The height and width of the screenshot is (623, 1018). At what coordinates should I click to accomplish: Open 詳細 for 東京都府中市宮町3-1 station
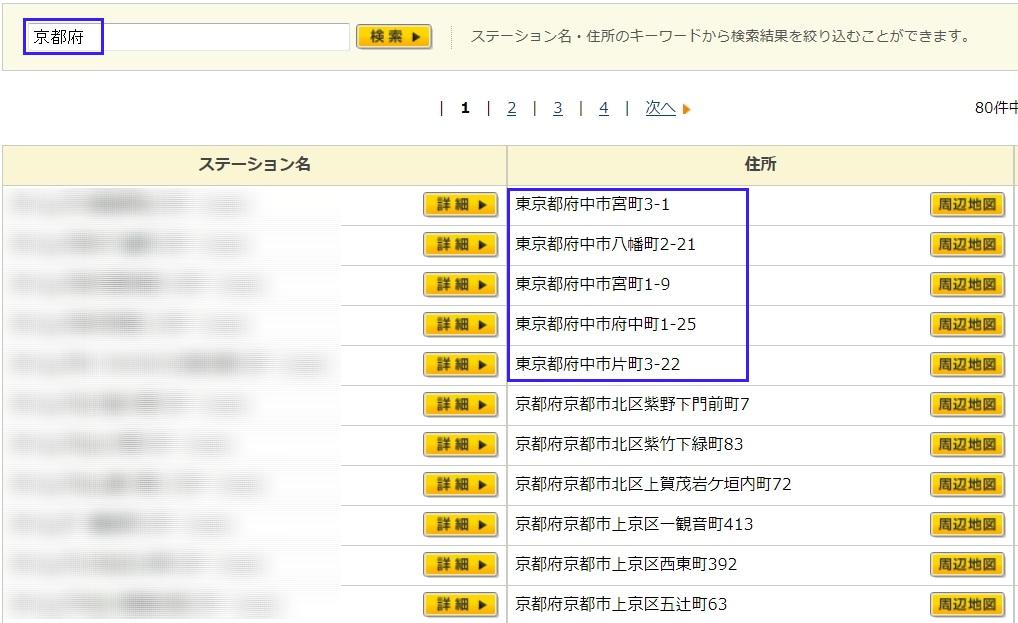tap(460, 205)
